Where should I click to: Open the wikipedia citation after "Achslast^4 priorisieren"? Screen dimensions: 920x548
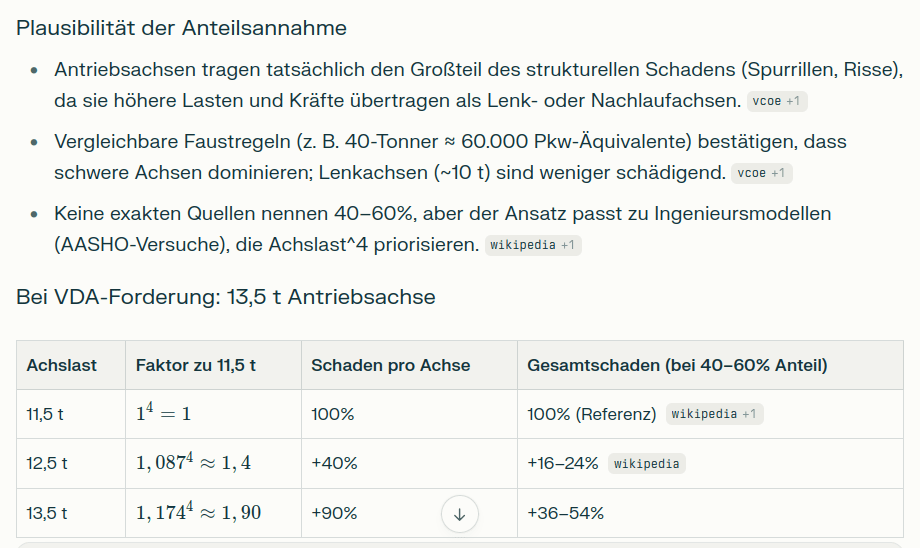[x=532, y=245]
